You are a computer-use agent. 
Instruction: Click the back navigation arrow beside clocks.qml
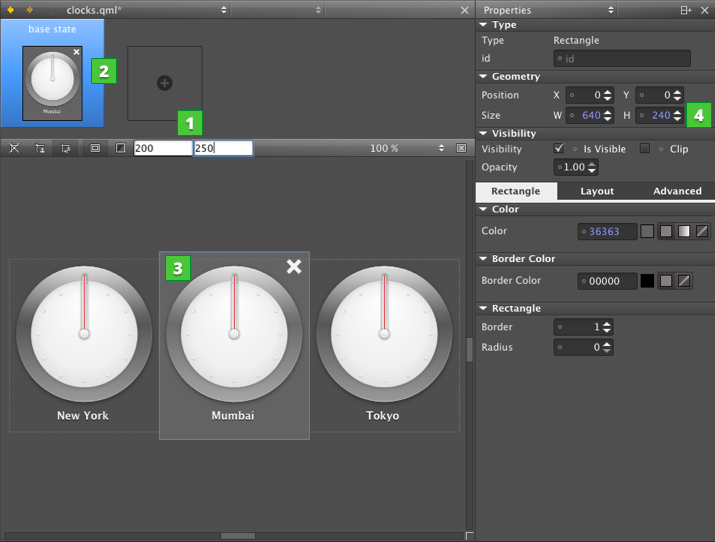click(10, 10)
